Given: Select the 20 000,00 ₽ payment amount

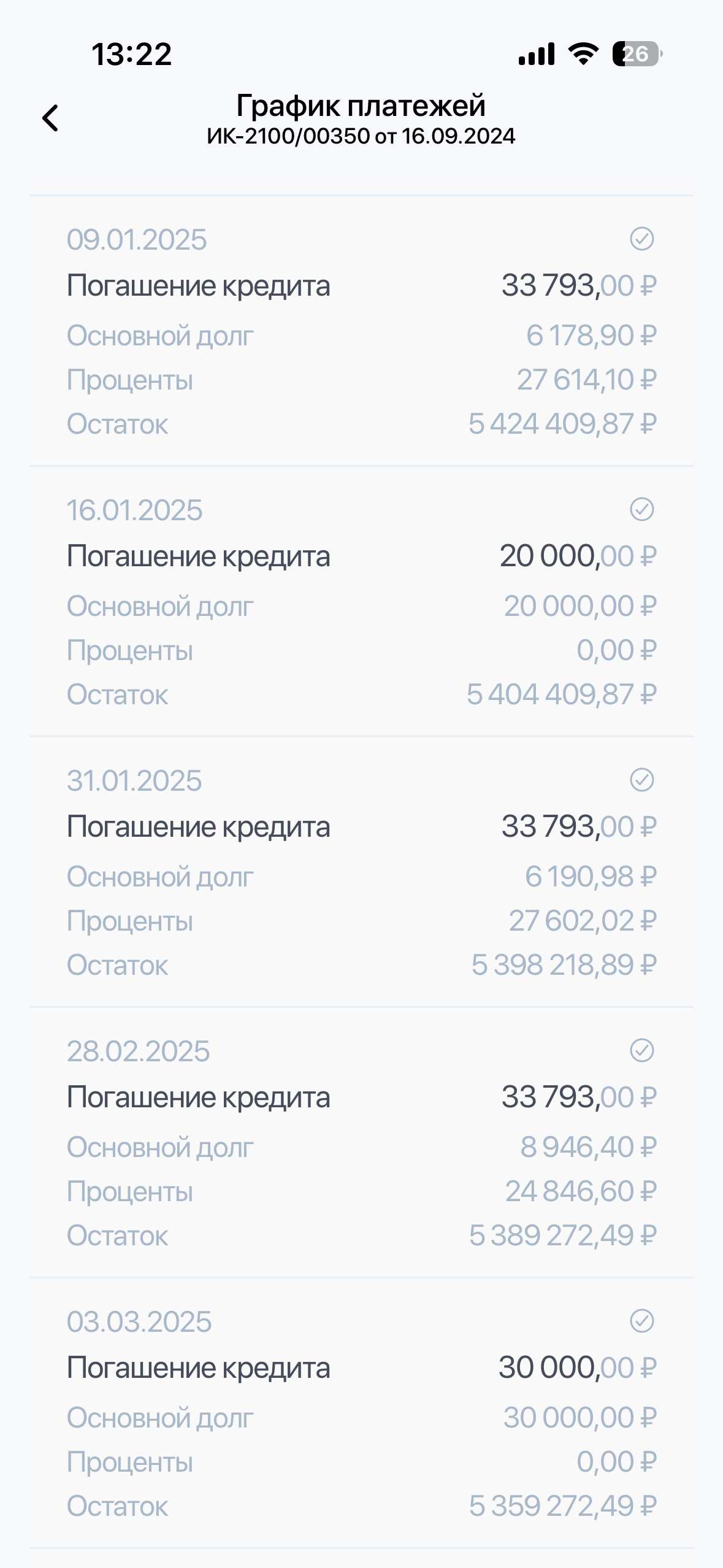Looking at the screenshot, I should coord(578,556).
